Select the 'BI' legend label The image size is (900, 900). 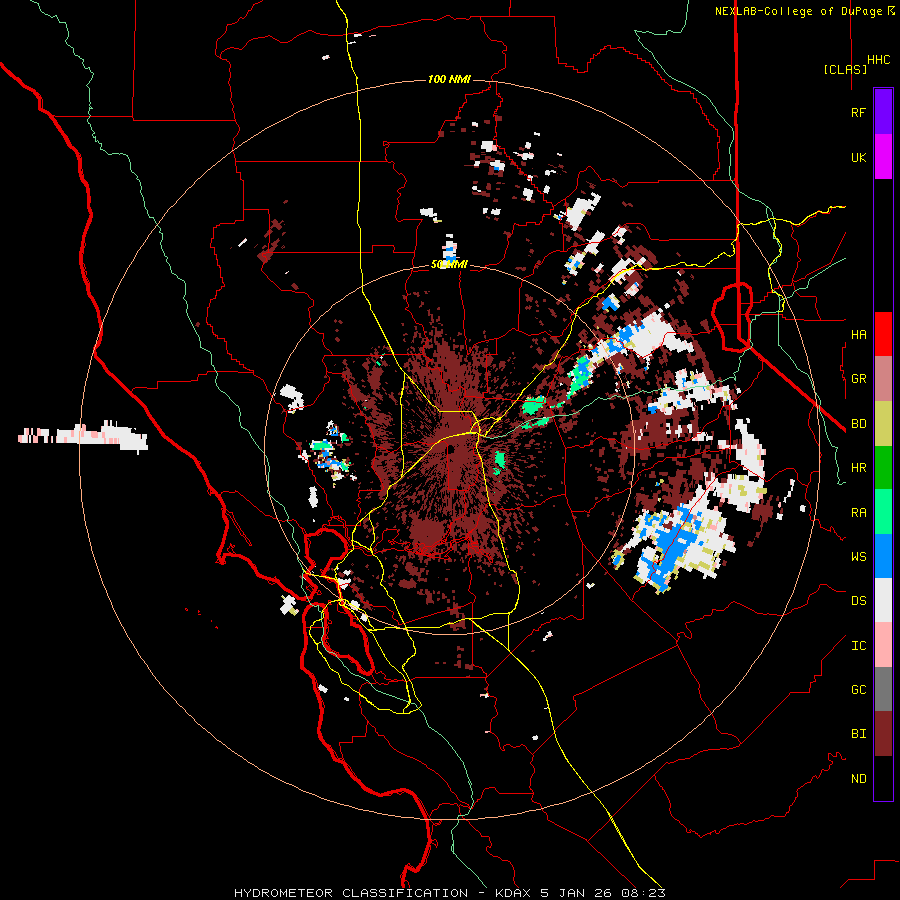pyautogui.click(x=858, y=734)
